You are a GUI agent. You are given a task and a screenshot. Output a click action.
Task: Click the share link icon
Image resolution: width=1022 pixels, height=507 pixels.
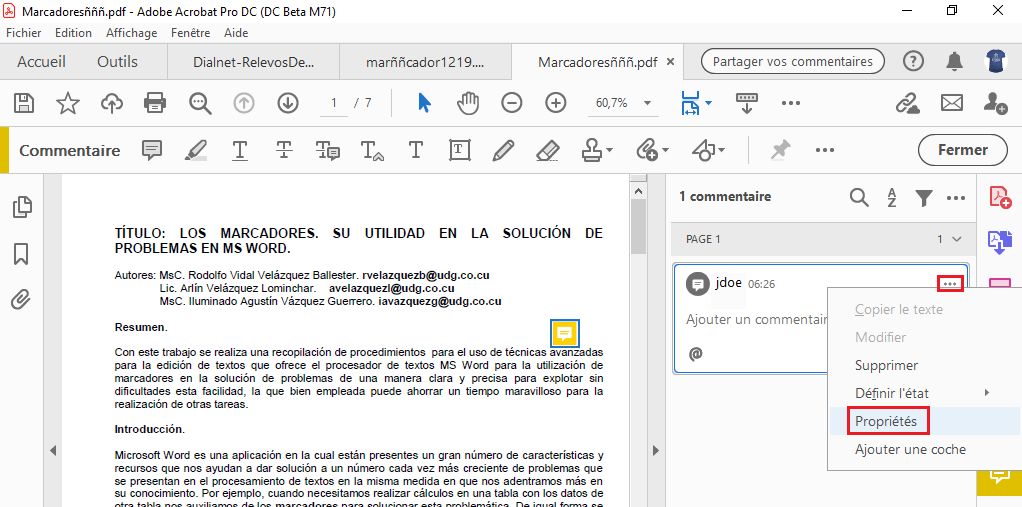point(907,103)
